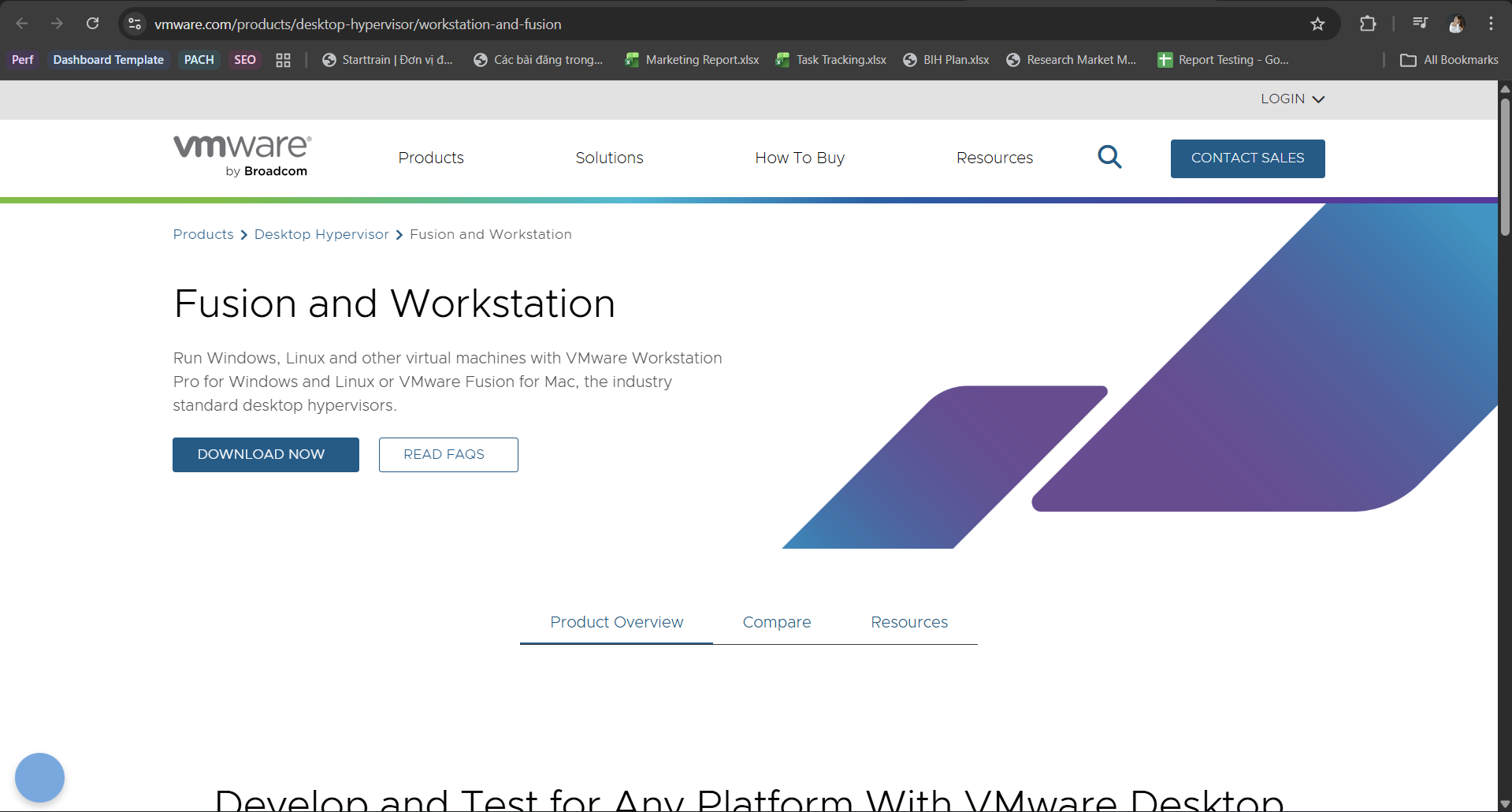Screen dimensions: 1512x812
Task: Click the page vertical scrollbar thumb
Action: (1504, 166)
